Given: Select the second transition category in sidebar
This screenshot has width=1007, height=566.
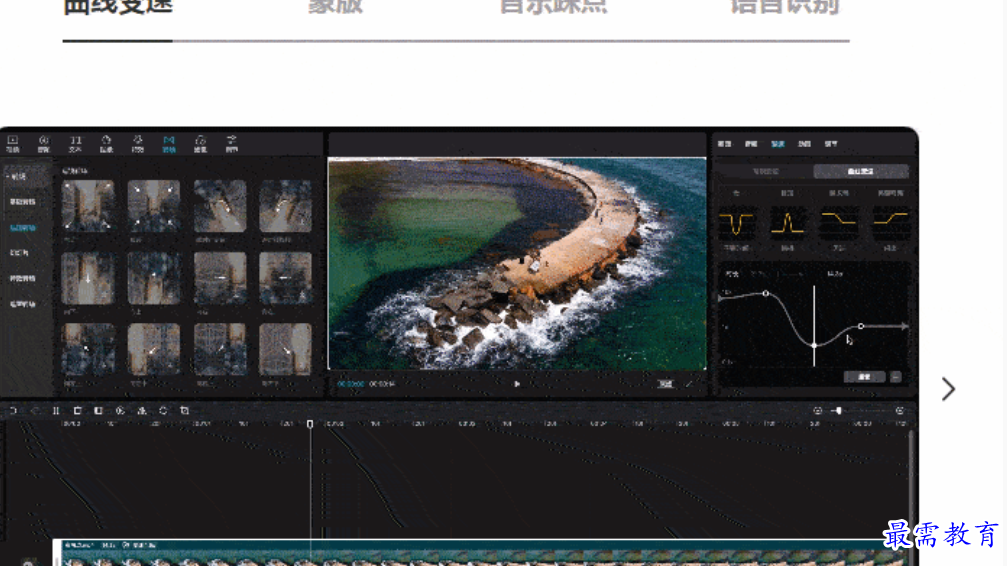Looking at the screenshot, I should coord(22,202).
